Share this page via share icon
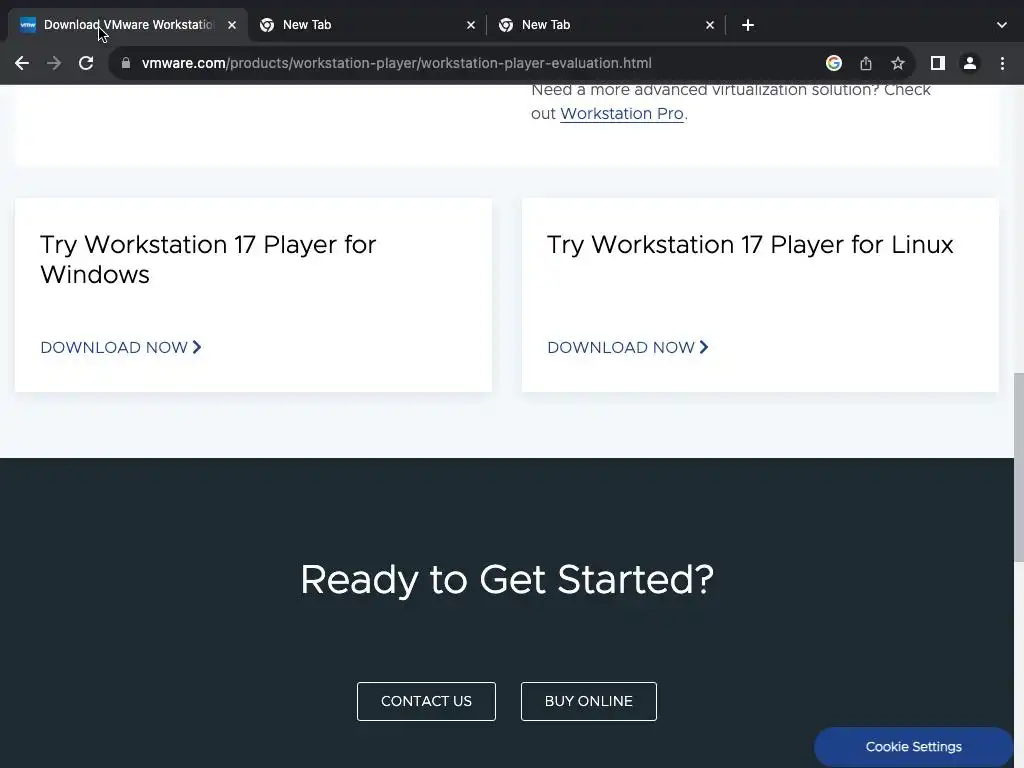Image resolution: width=1024 pixels, height=768 pixels. coord(866,63)
